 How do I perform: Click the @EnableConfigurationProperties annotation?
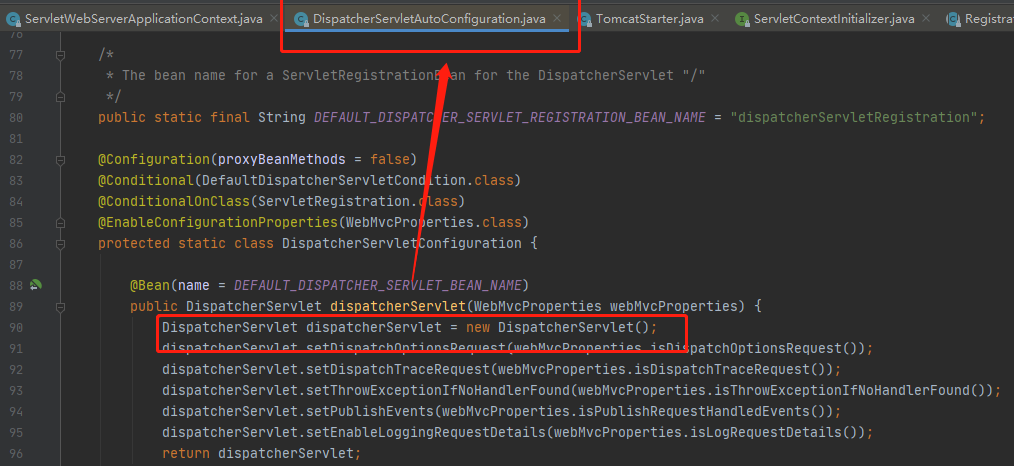coord(218,222)
